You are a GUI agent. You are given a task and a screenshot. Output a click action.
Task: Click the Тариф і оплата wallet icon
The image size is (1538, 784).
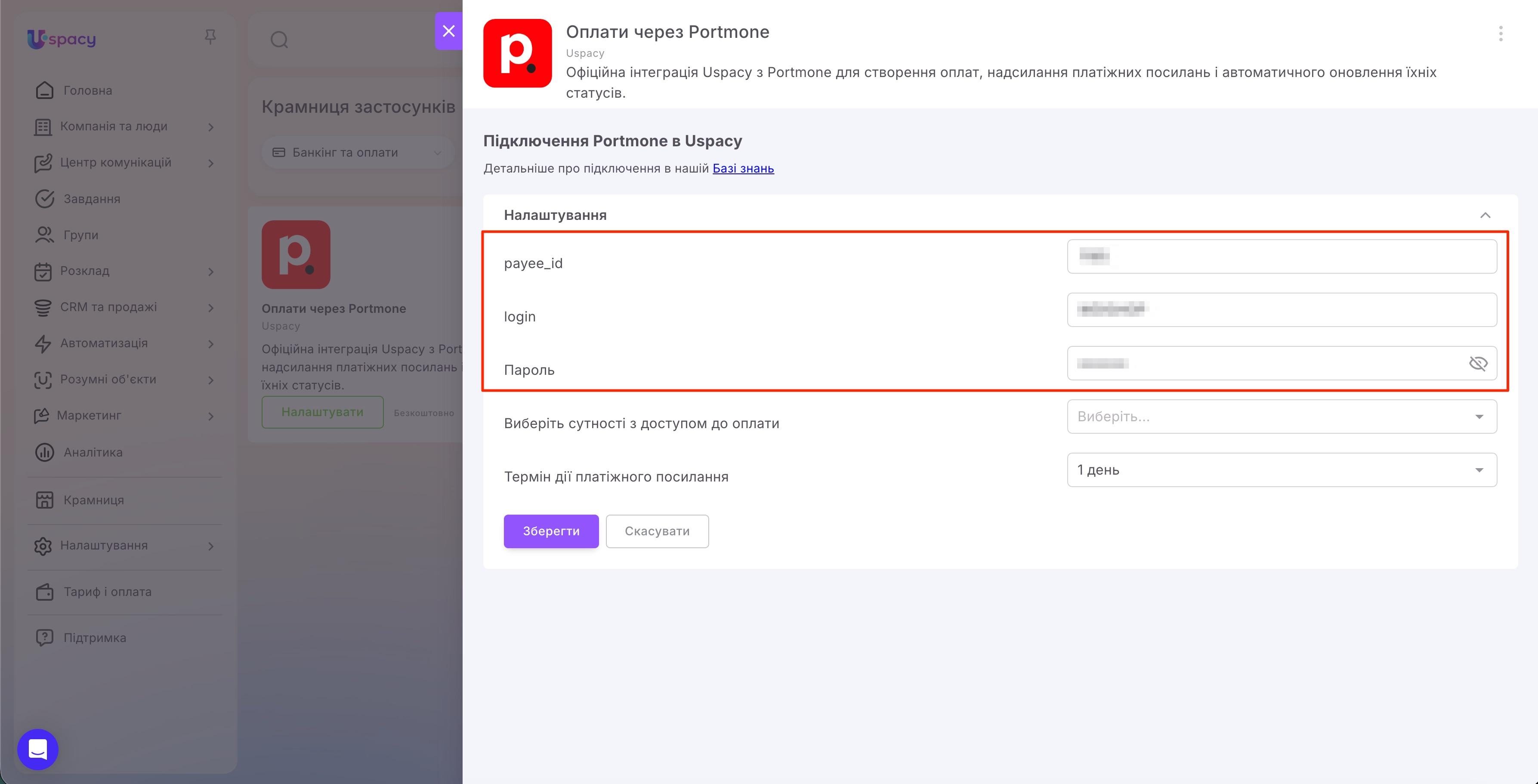click(x=45, y=593)
